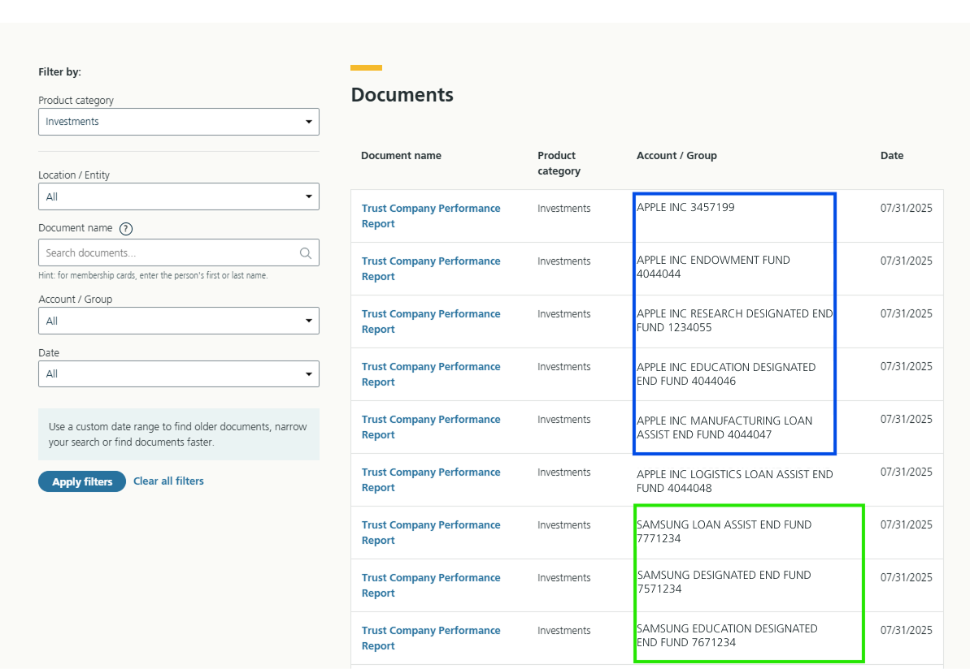Viewport: 970px width, 669px height.
Task: Select APPLE INC MANUFACTURING LOAN ASSIST END FUND 4044047
Action: [x=724, y=427]
